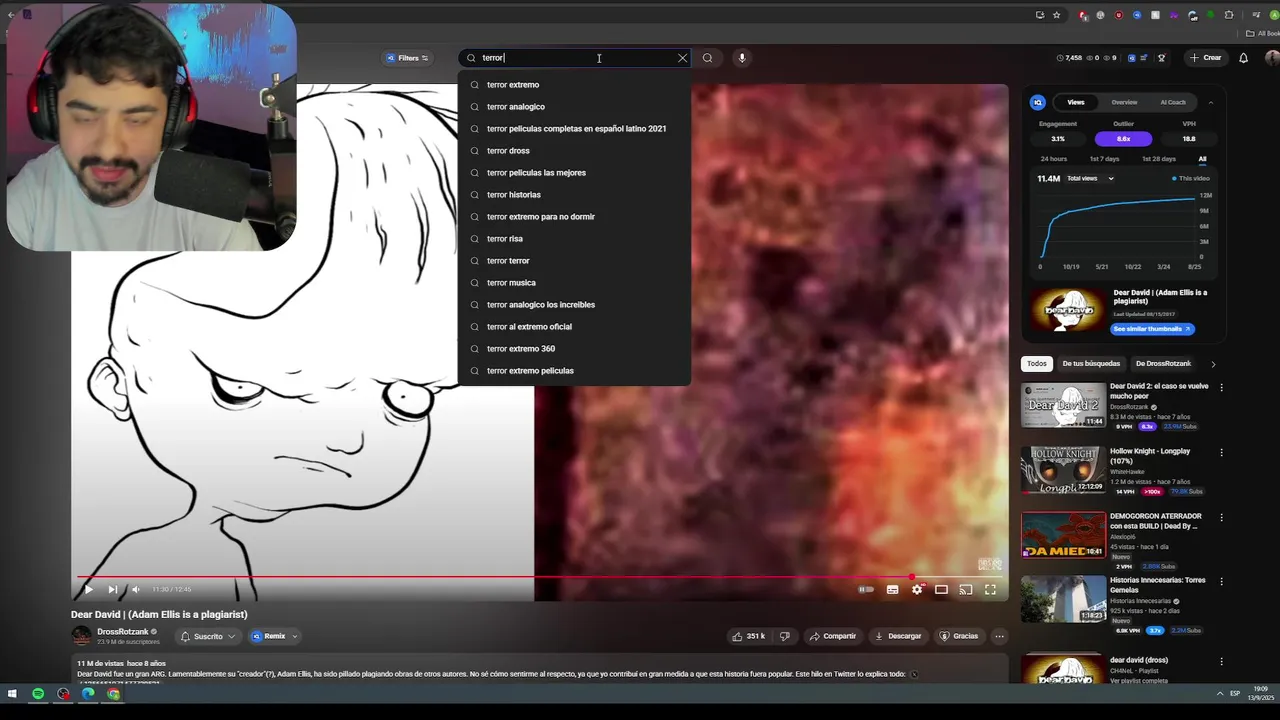
Task: Toggle the autoplay switch in player
Action: 866,590
